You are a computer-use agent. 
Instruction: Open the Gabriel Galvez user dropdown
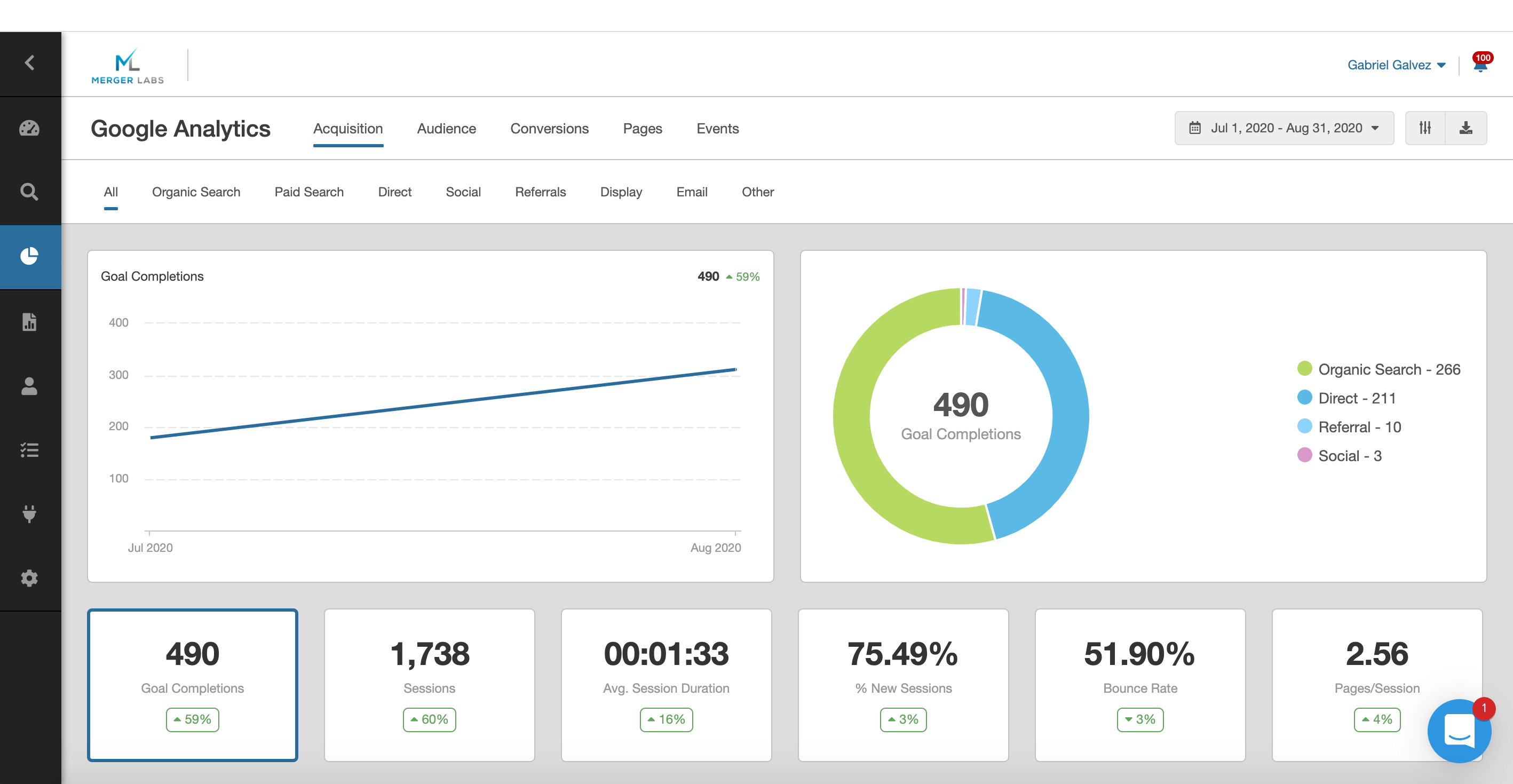pos(1396,65)
